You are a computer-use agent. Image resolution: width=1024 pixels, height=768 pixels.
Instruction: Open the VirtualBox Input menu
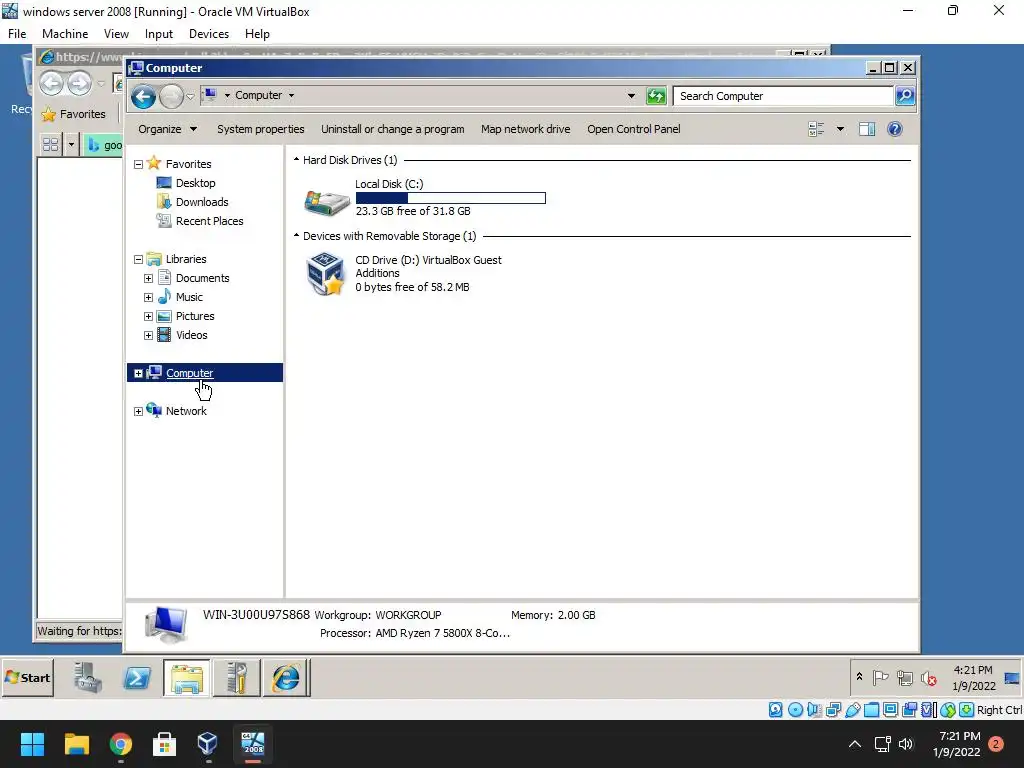click(159, 34)
